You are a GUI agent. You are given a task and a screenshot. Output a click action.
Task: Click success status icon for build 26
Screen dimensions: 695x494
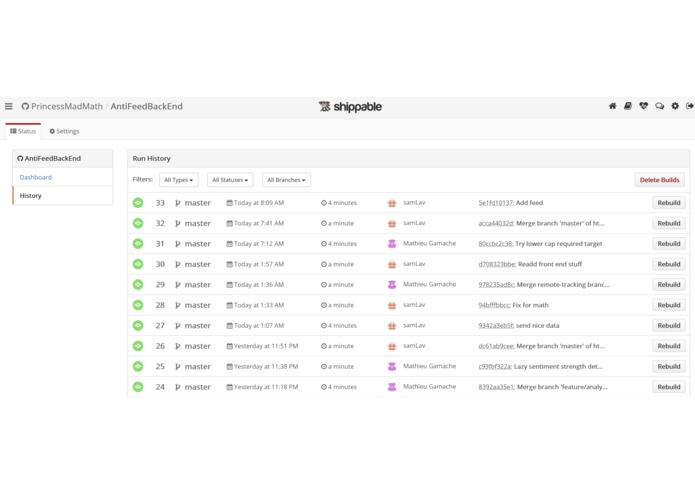tap(138, 346)
